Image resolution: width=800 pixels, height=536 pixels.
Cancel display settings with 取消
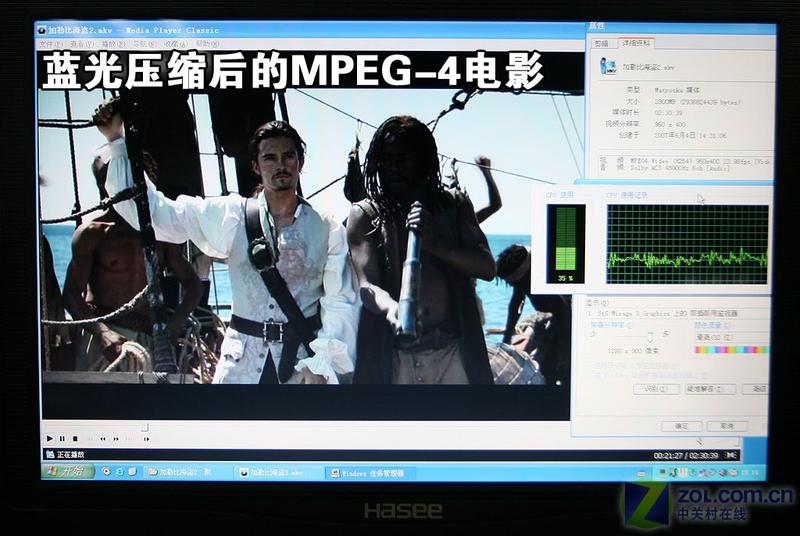(x=727, y=426)
